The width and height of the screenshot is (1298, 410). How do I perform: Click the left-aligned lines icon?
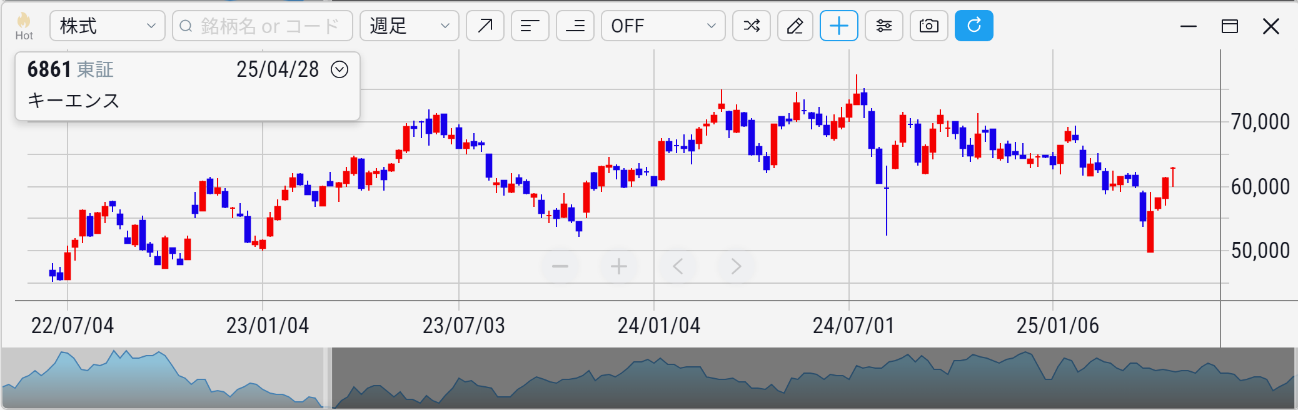click(x=530, y=26)
